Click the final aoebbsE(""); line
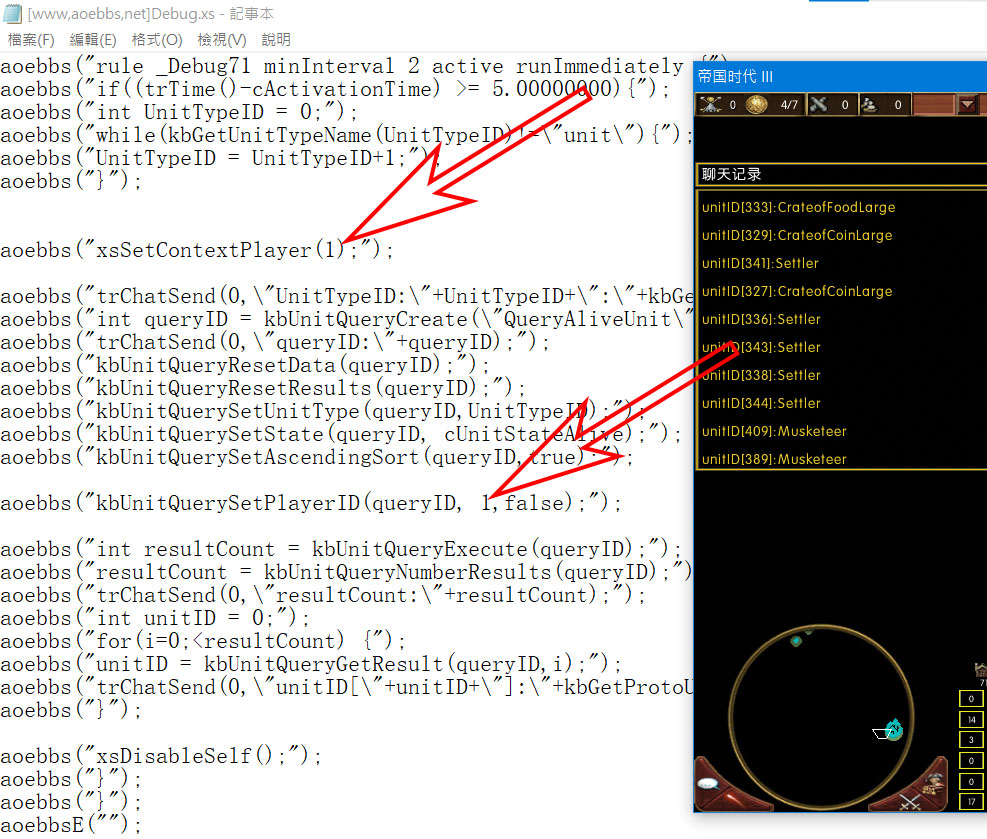987x839 pixels. [x=71, y=825]
